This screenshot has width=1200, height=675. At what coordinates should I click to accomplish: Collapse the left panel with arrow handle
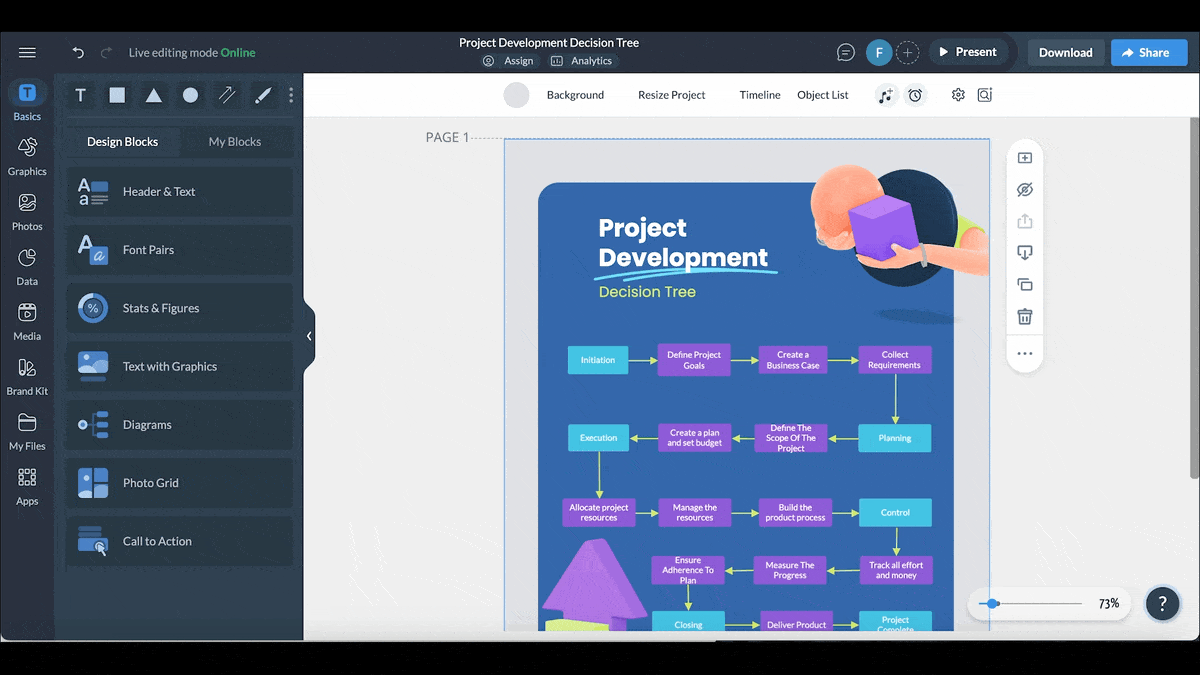pos(309,336)
